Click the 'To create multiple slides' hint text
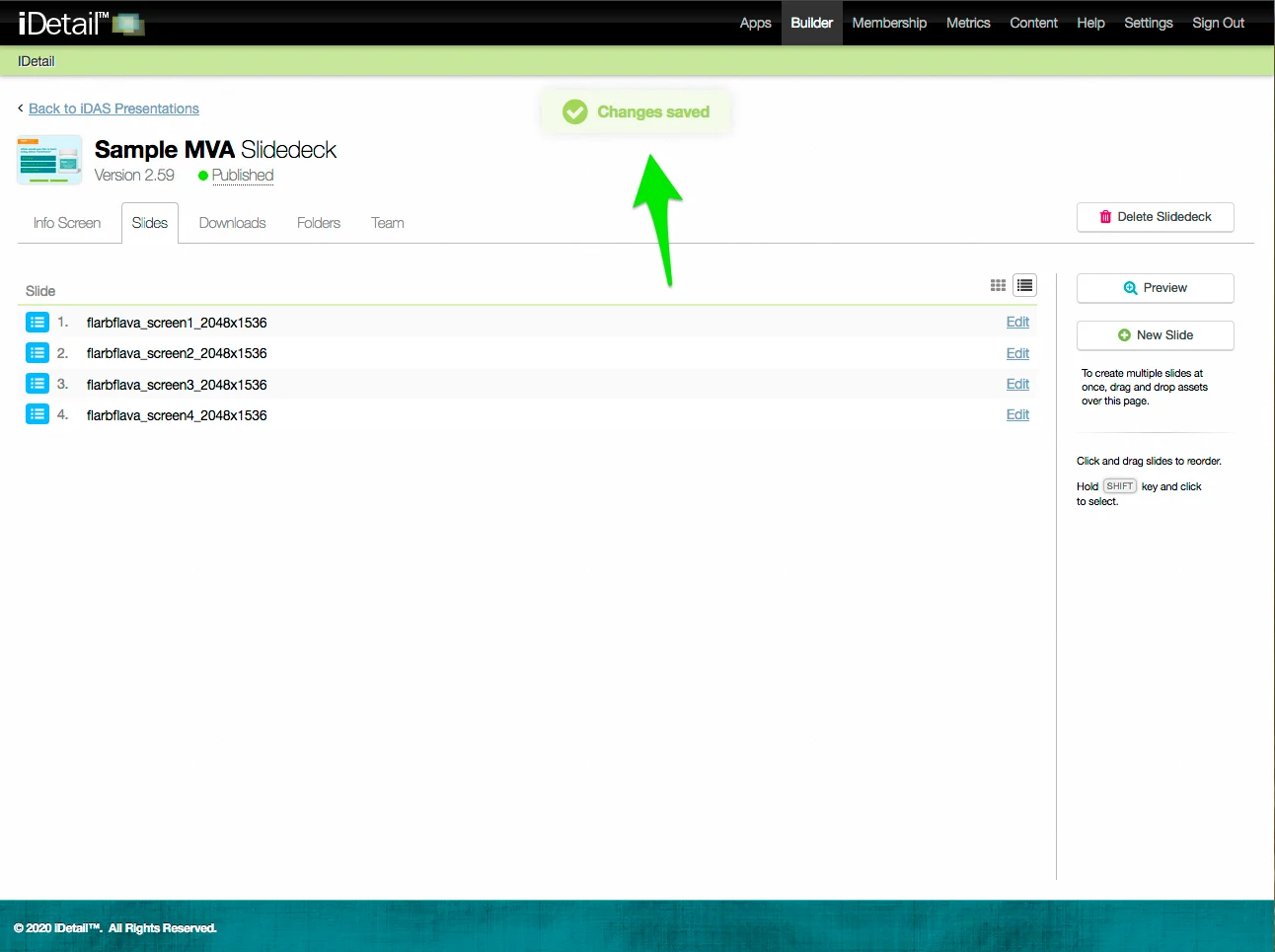Screen dimensions: 1275x952 point(1145,387)
